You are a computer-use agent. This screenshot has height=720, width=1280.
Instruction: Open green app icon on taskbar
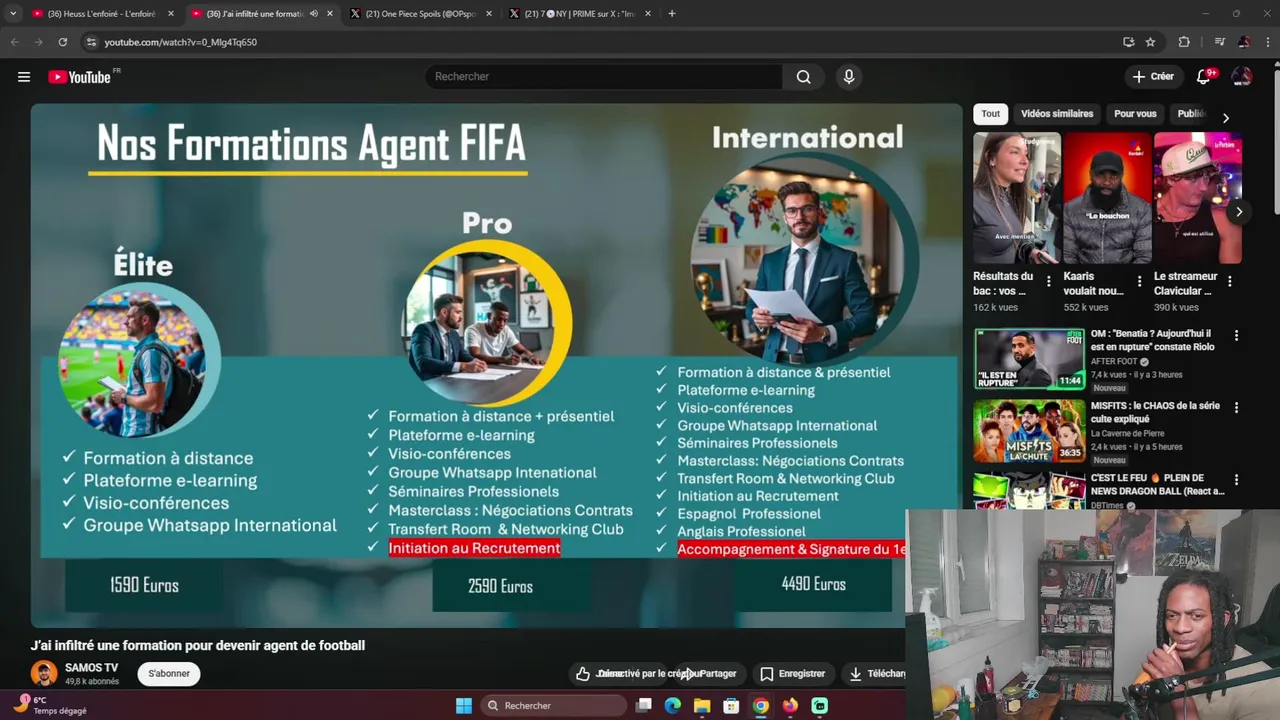point(820,705)
